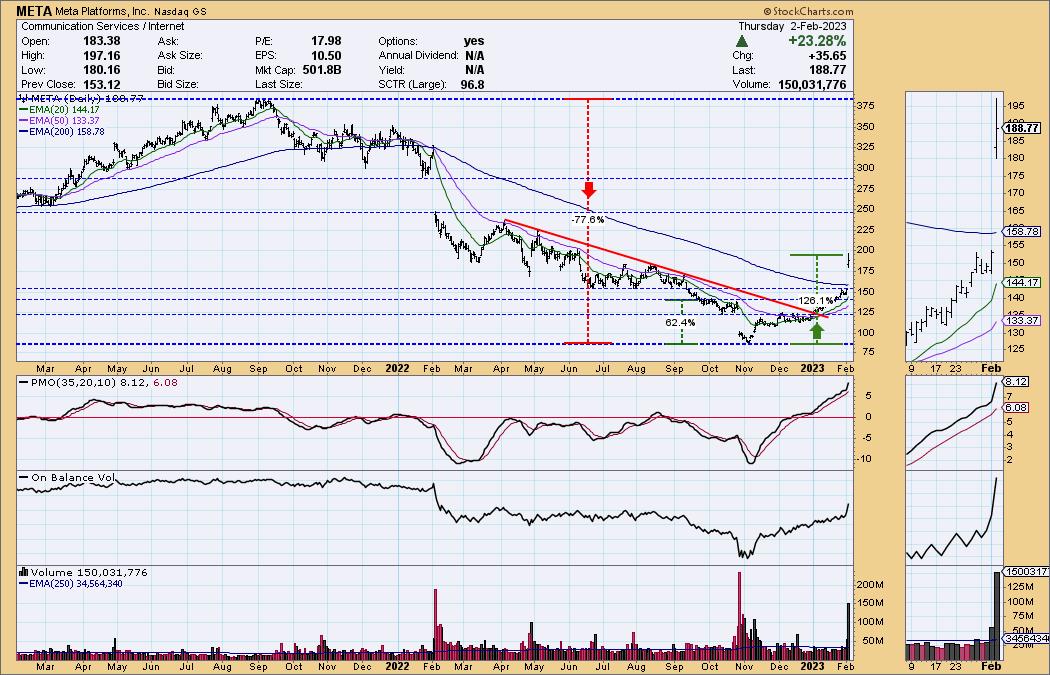Select the Meta Platforms, Inc. company name
The width and height of the screenshot is (1050, 675).
click(102, 12)
